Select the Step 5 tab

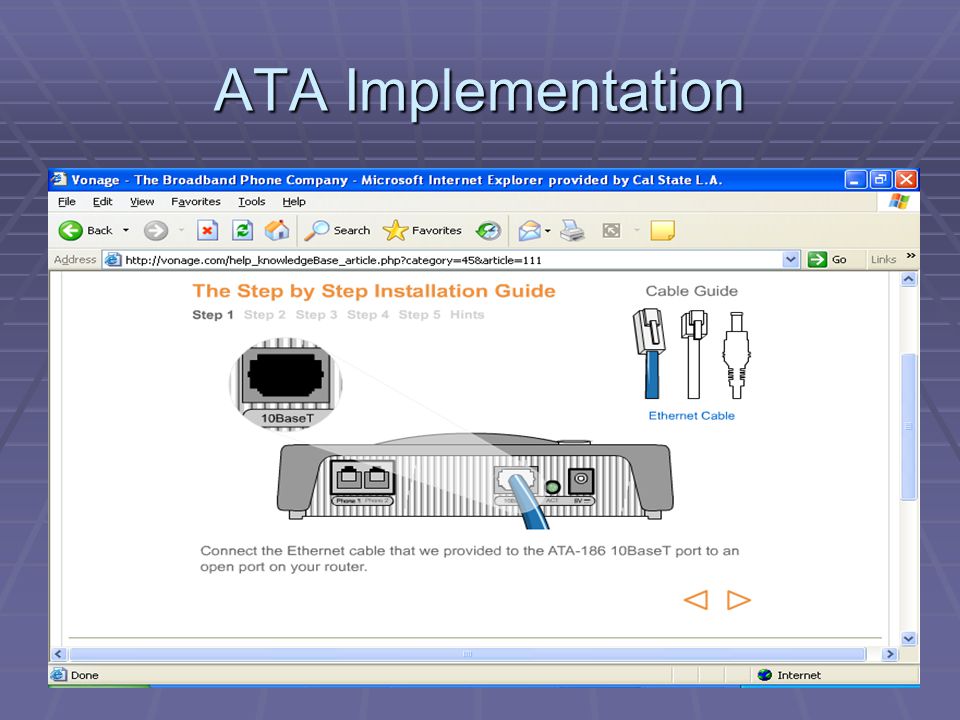coord(419,315)
